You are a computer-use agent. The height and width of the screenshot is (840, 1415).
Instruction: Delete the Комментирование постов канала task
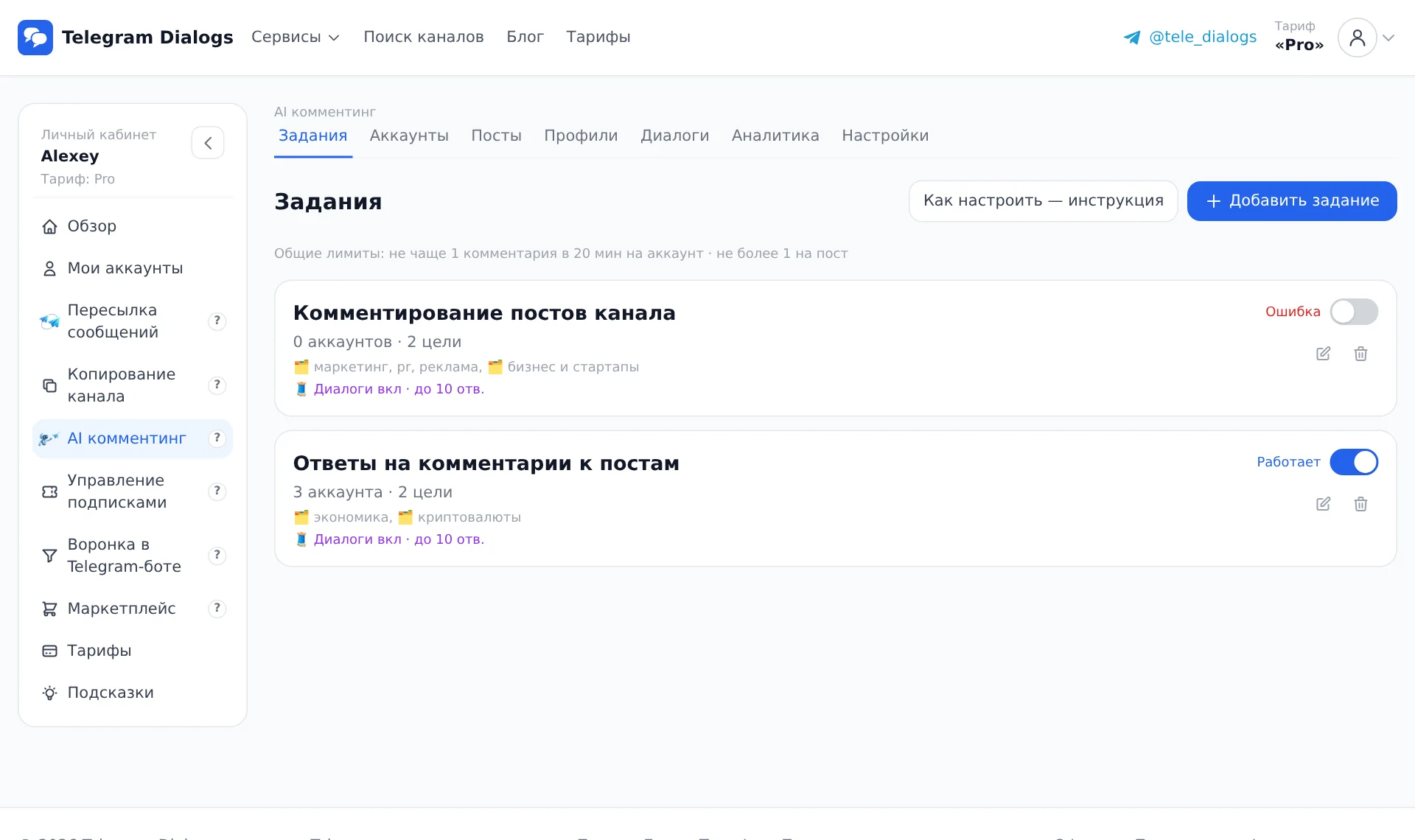point(1360,354)
